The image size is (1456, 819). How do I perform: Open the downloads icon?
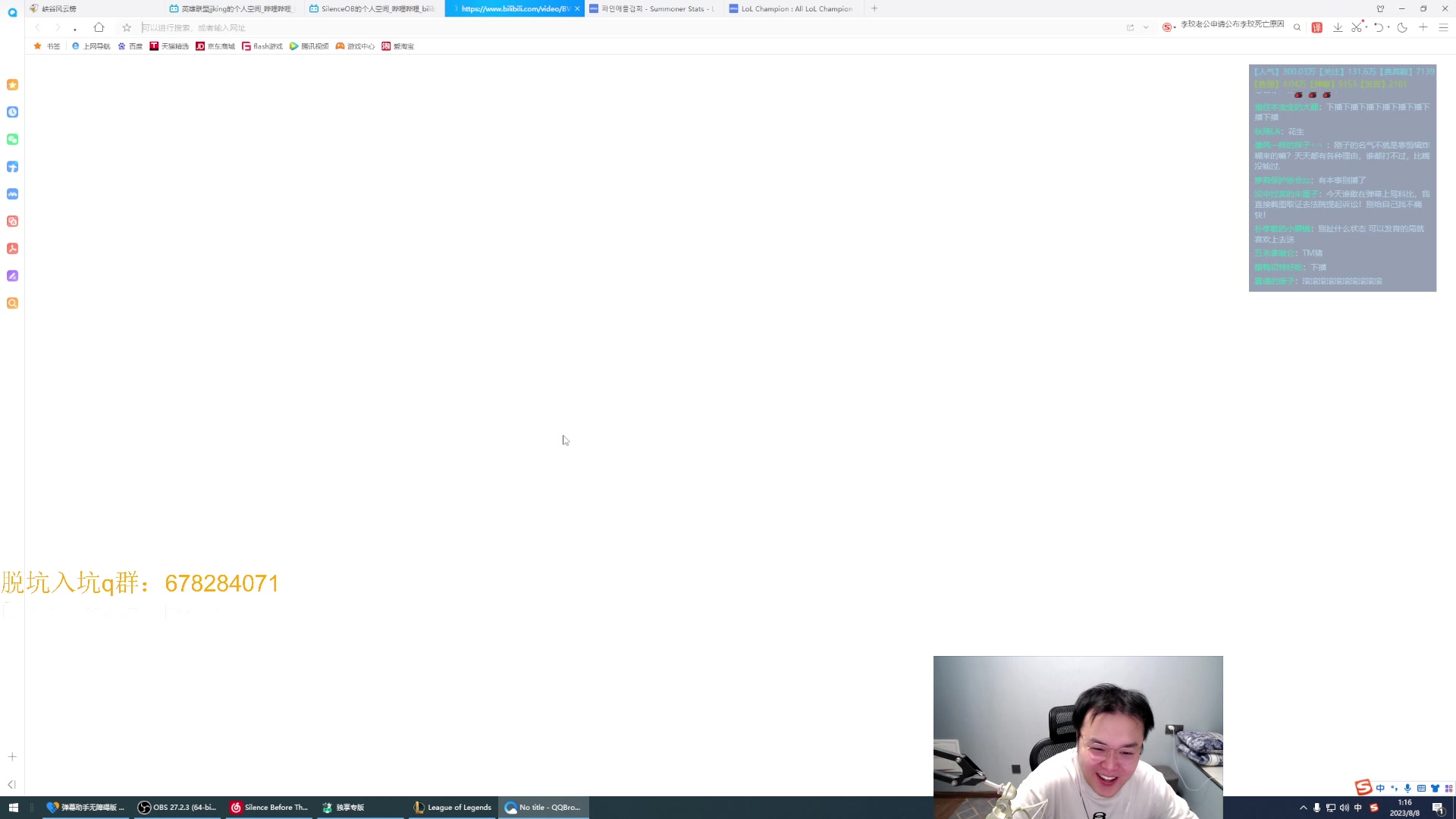[x=1338, y=27]
